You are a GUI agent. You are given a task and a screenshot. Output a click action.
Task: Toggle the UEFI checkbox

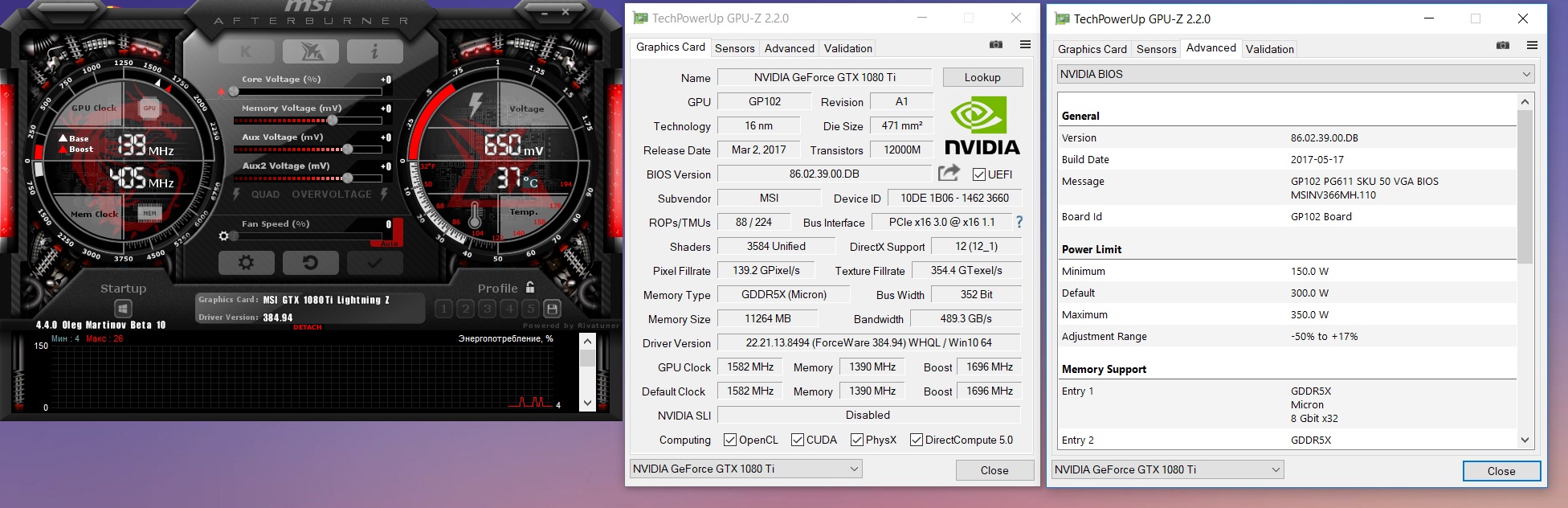pos(978,174)
